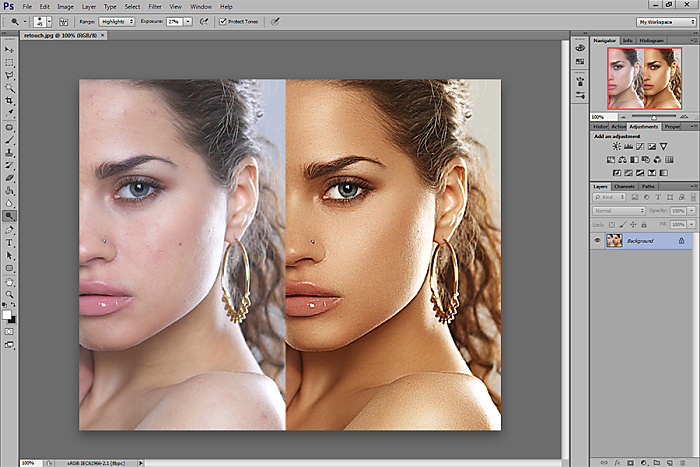Select the Rectangular Marquee tool

tap(9, 63)
